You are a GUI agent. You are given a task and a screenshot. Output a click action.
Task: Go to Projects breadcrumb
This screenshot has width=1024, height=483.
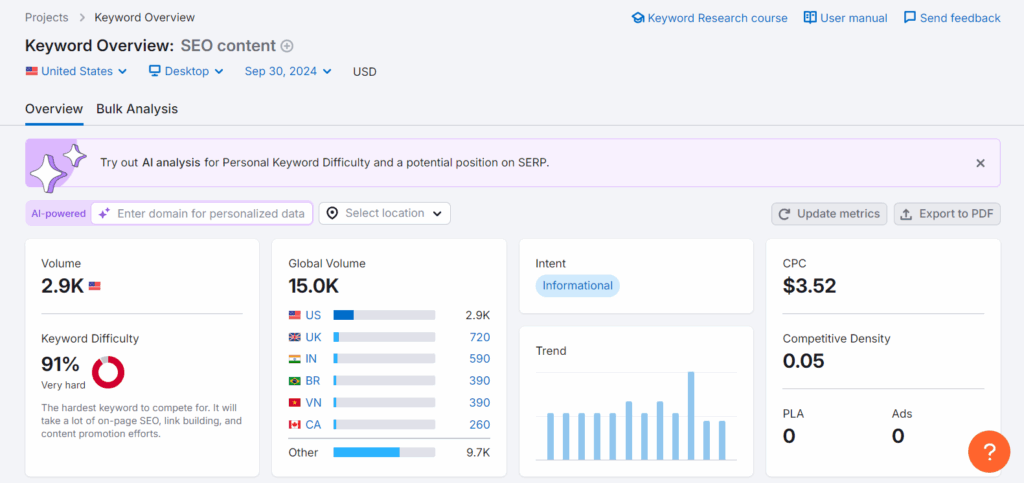[x=46, y=18]
